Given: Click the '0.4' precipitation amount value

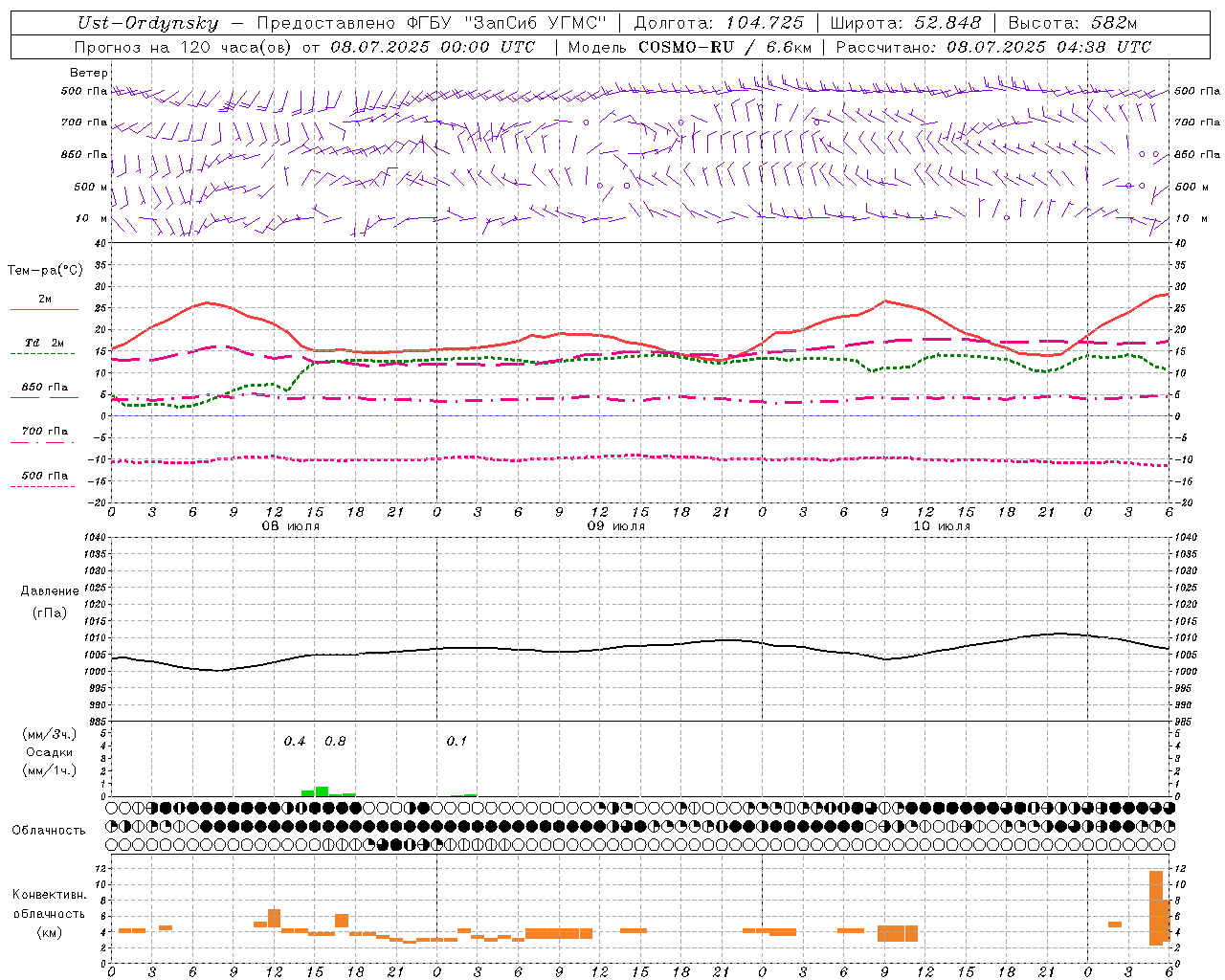Looking at the screenshot, I should click(x=295, y=742).
